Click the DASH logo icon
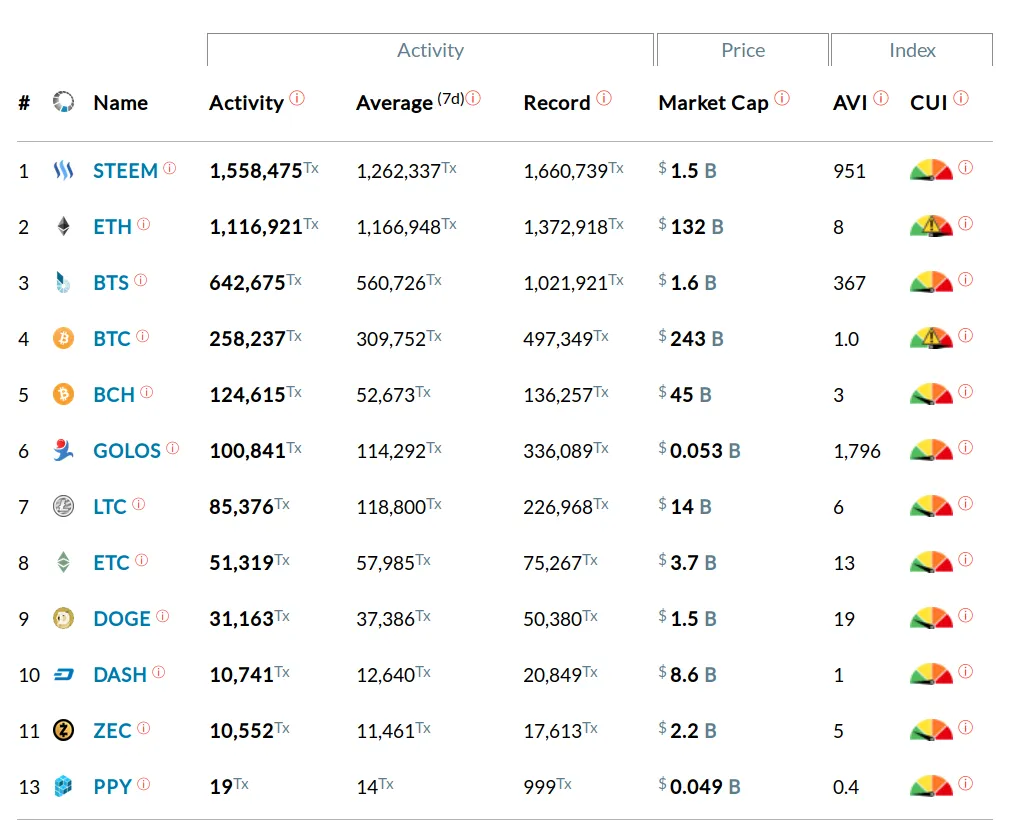The height and width of the screenshot is (829, 1012). pos(63,675)
